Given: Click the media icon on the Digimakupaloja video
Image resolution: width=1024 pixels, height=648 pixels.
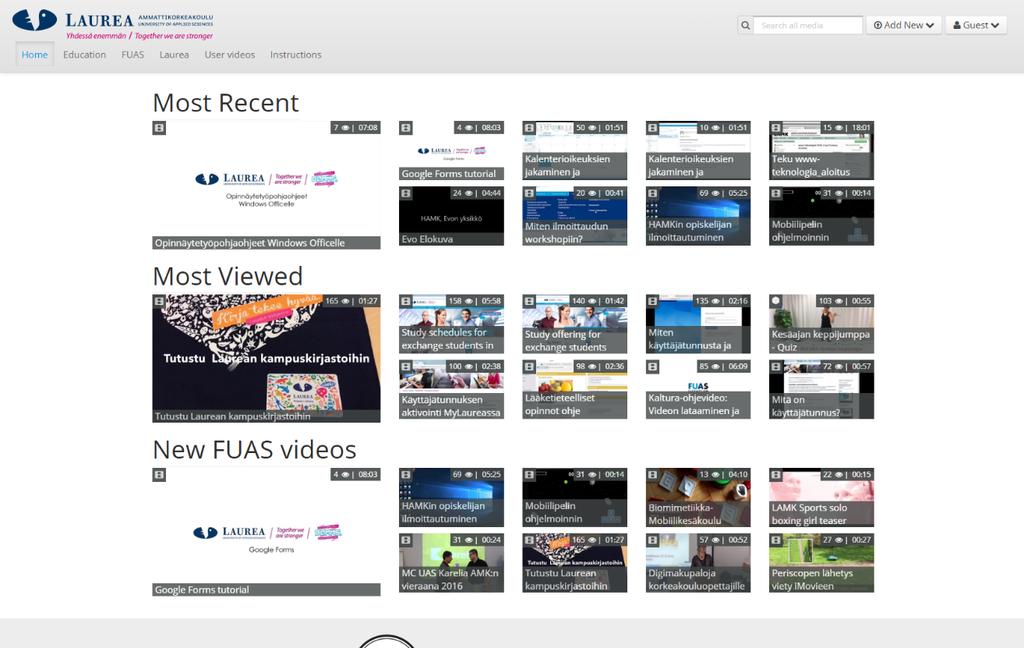Looking at the screenshot, I should tap(652, 540).
